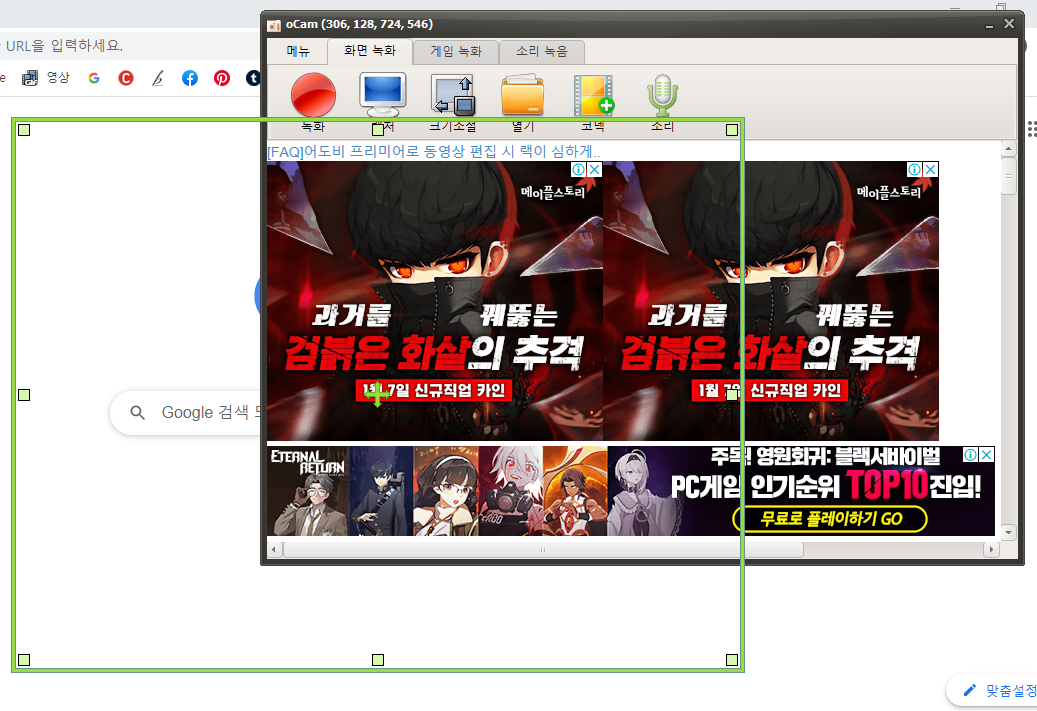The width and height of the screenshot is (1037, 711).
Task: Click the Chrome URL address bar
Action: [130, 46]
